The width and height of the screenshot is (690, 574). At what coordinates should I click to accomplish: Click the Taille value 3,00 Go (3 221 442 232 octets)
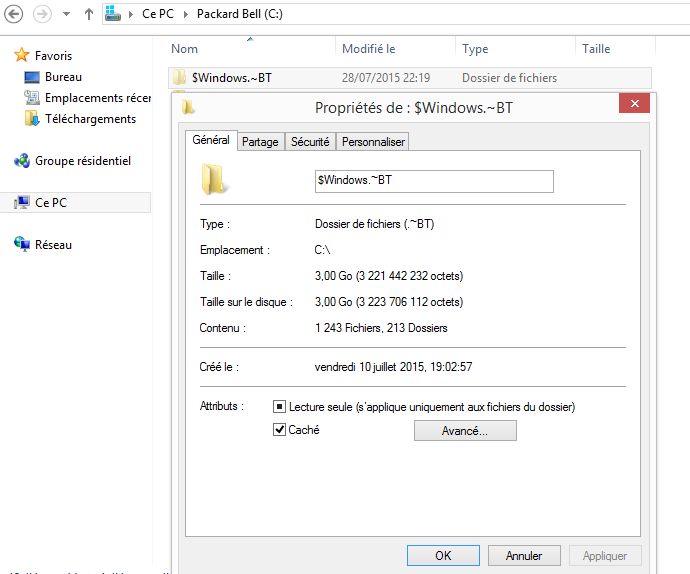[x=389, y=276]
